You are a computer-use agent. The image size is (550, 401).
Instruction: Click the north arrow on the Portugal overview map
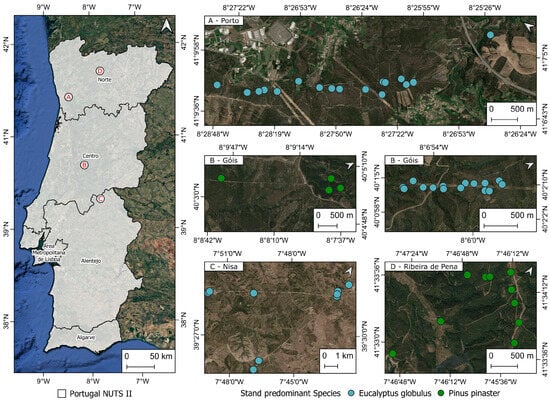click(x=166, y=26)
